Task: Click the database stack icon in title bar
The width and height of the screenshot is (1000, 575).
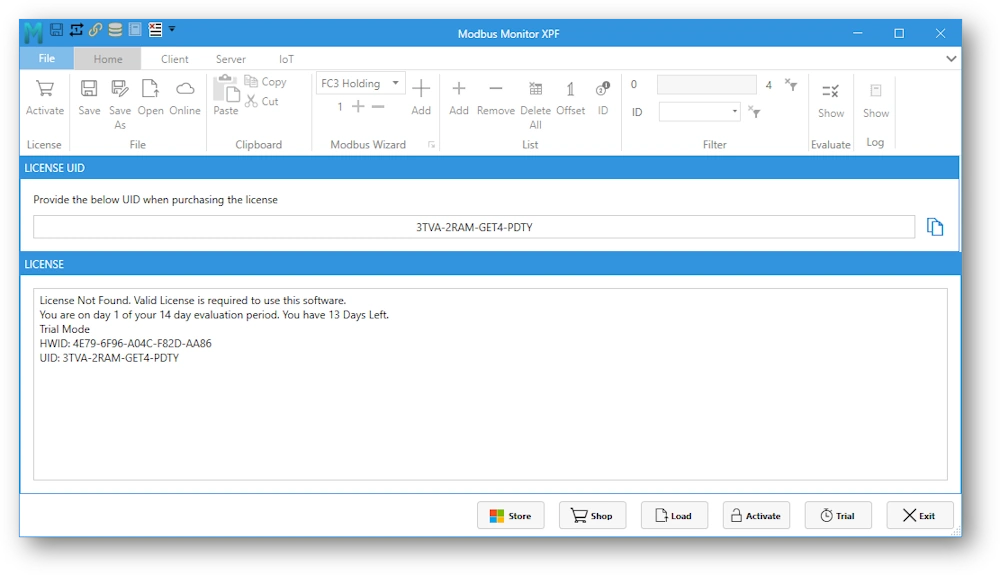Action: (x=115, y=29)
